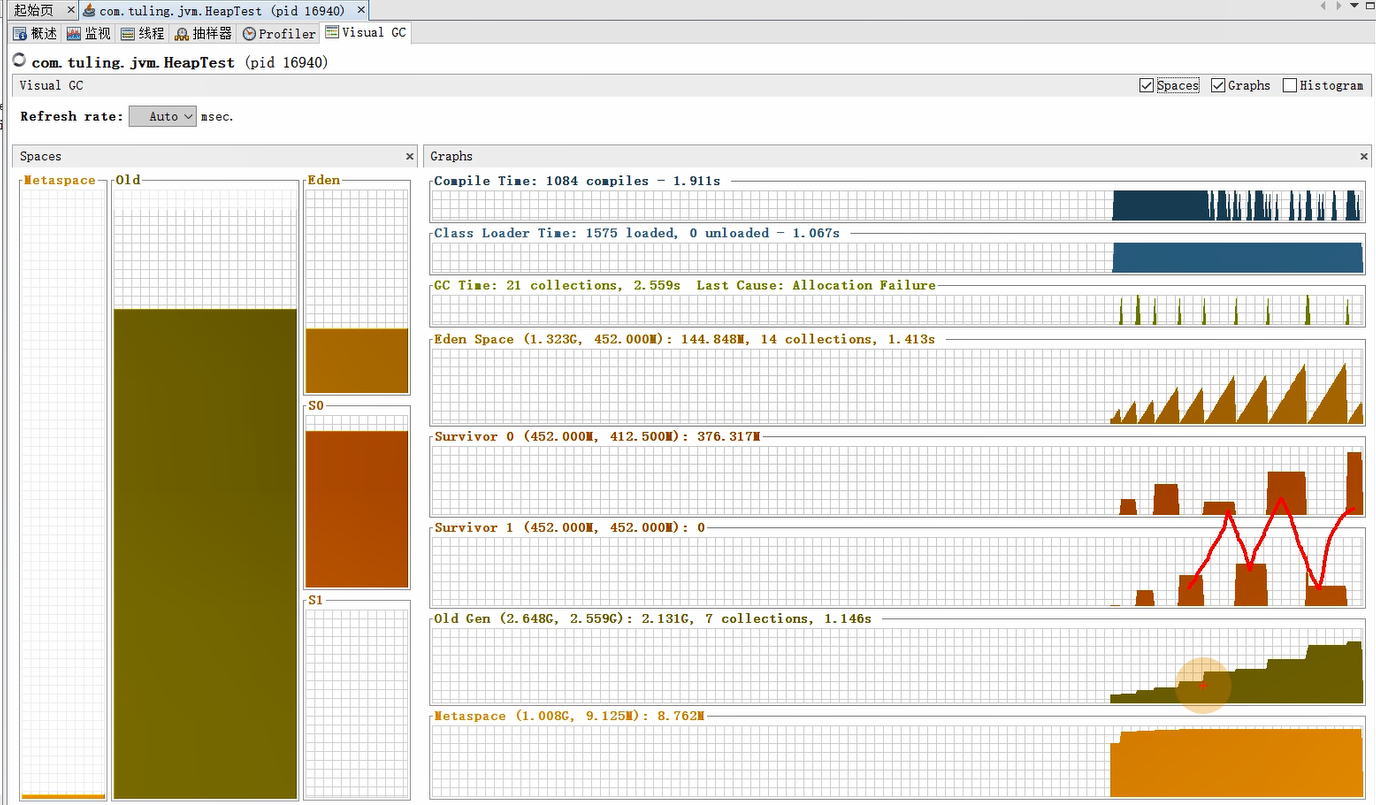Click the S0 survivor bar in Spaces panel

[x=357, y=509]
